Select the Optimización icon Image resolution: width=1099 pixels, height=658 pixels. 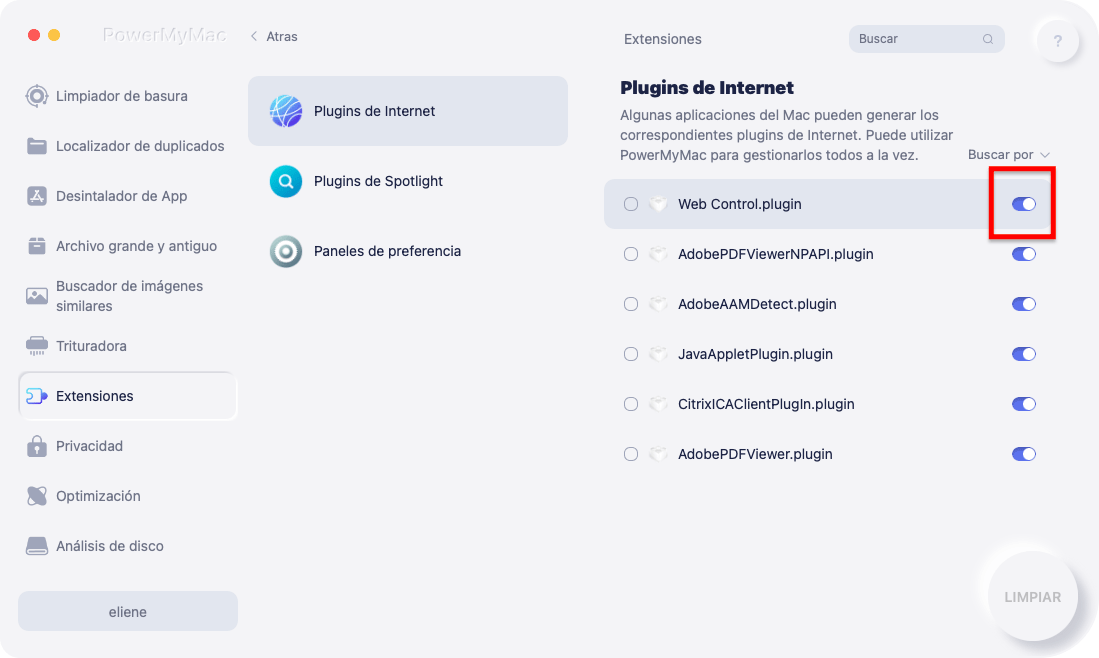(36, 496)
